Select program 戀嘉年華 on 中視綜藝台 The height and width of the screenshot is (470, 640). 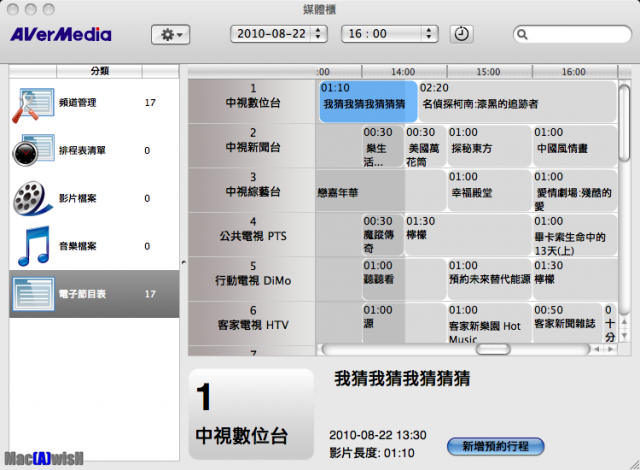point(380,191)
